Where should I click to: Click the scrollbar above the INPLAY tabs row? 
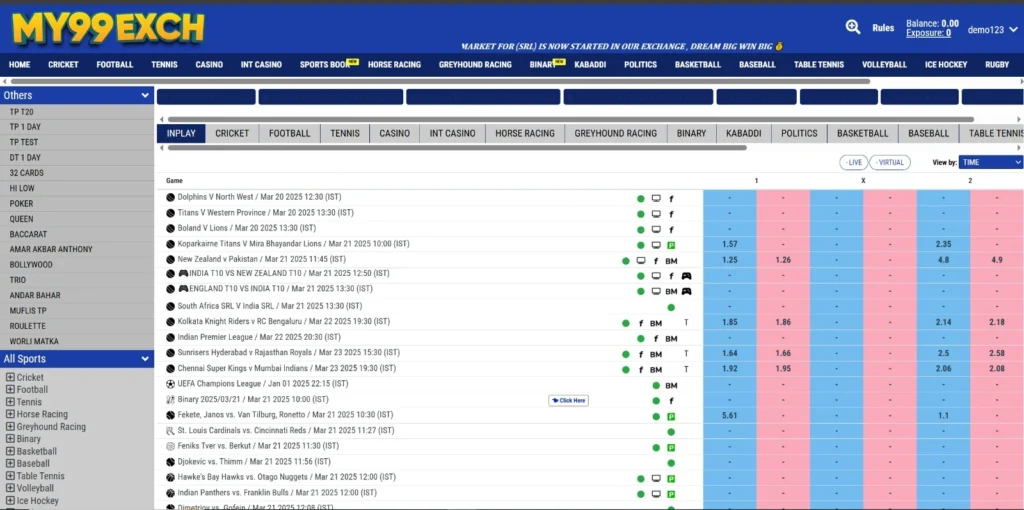point(571,120)
